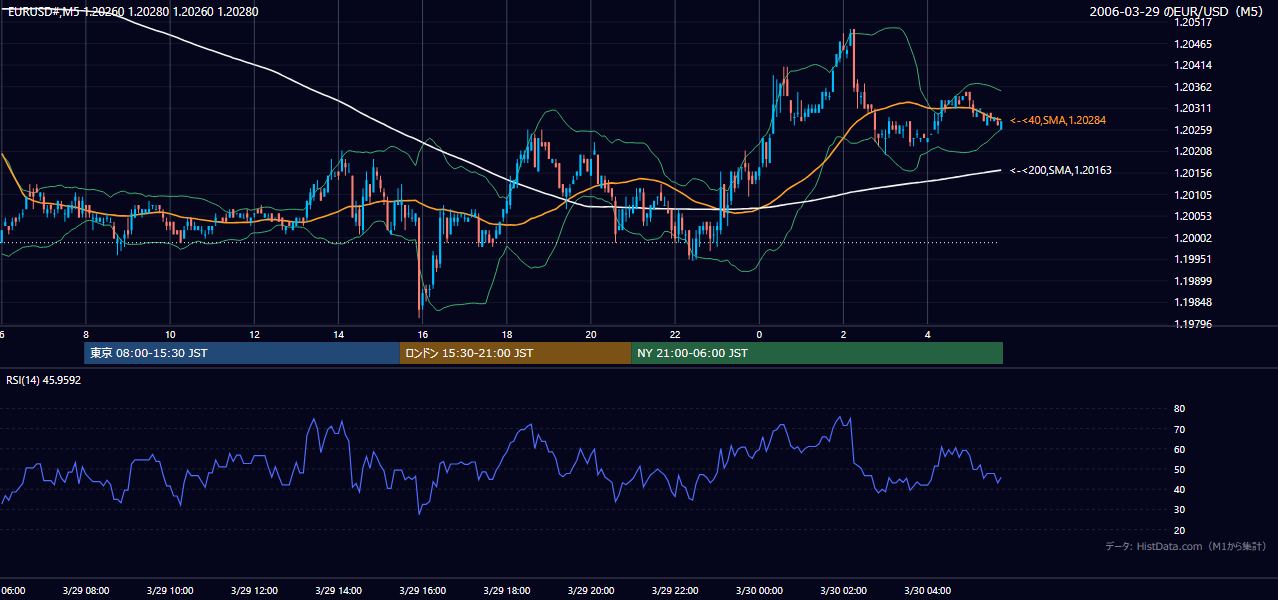Image resolution: width=1278 pixels, height=600 pixels.
Task: Click hour label 4 under the price chart
Action: (928, 334)
